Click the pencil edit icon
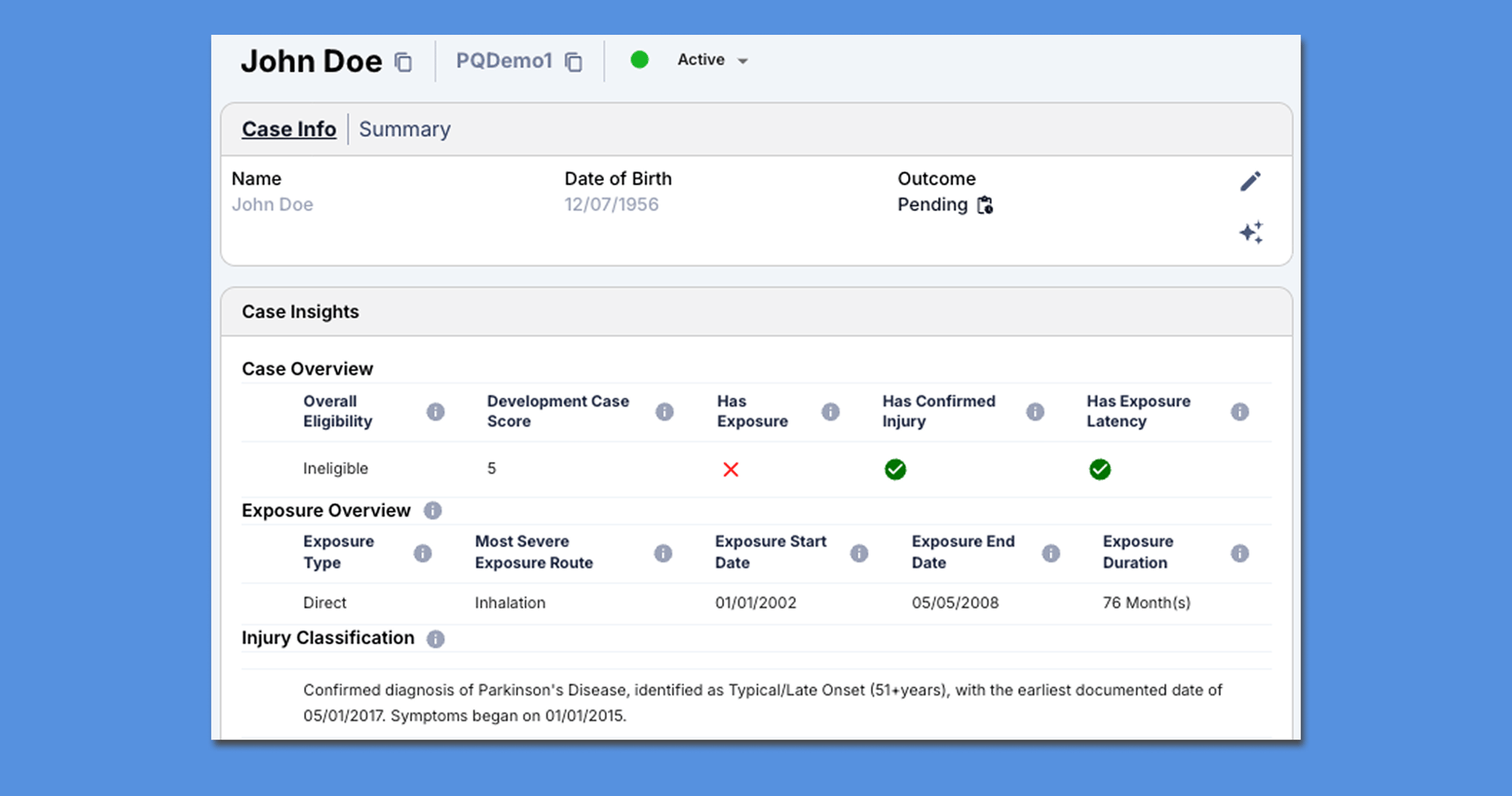The image size is (1512, 796). click(1250, 181)
